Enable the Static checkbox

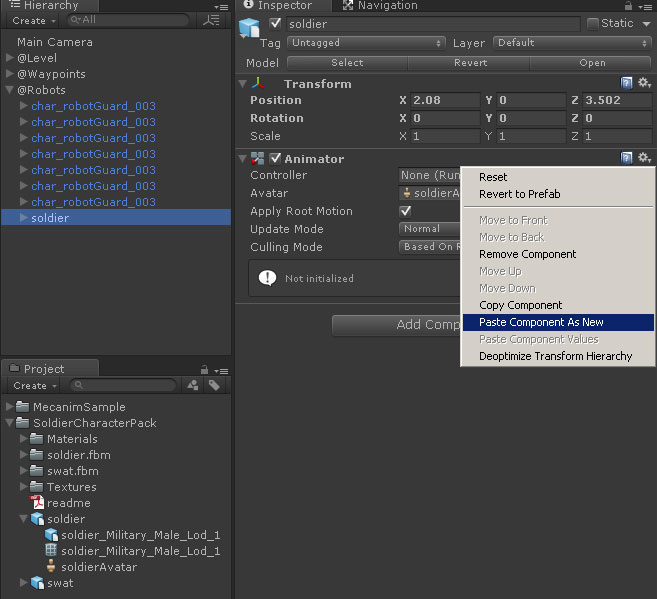(592, 23)
